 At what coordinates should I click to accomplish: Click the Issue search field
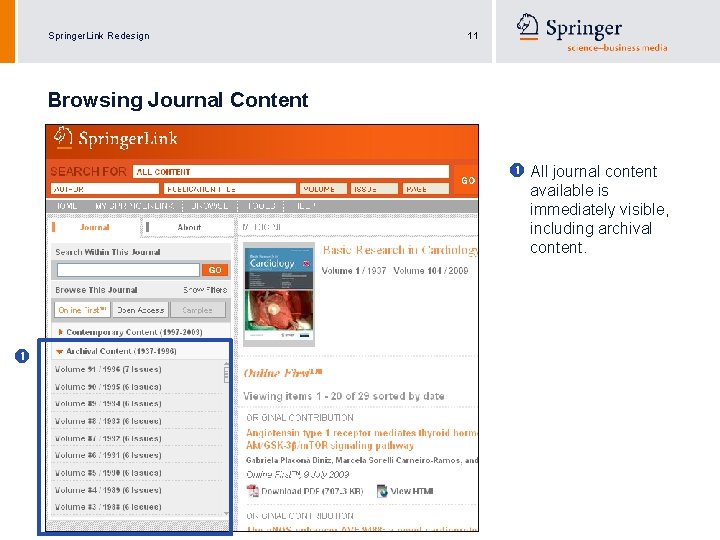click(374, 189)
